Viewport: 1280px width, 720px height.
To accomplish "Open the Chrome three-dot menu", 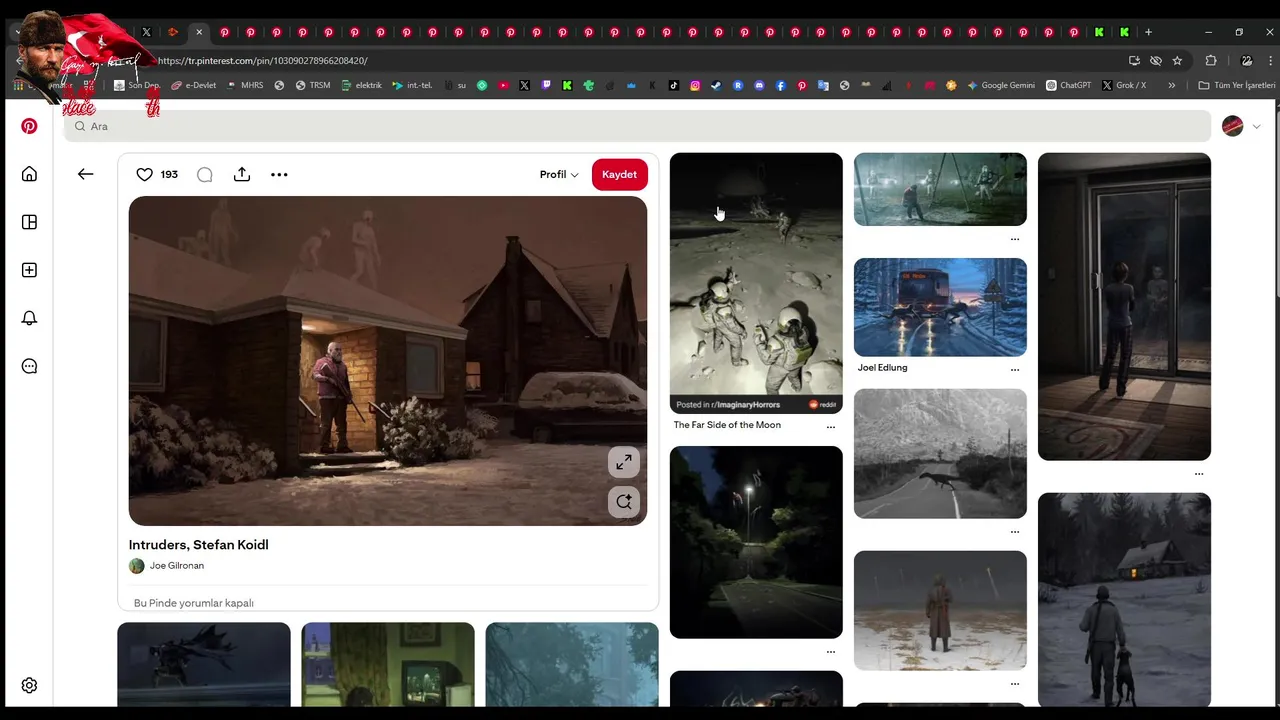I will 1270,61.
